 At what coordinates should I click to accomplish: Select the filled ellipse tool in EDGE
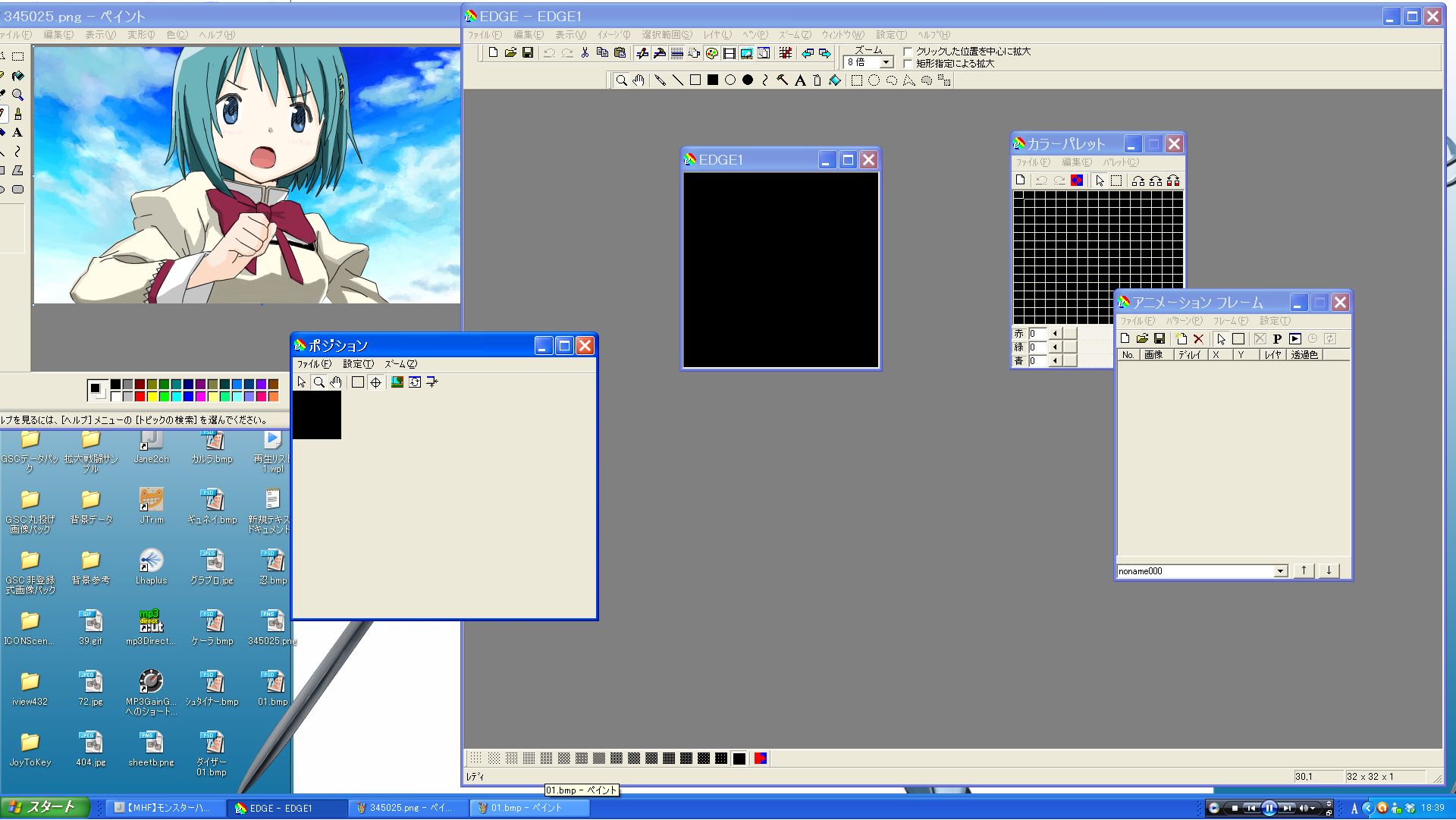point(748,80)
